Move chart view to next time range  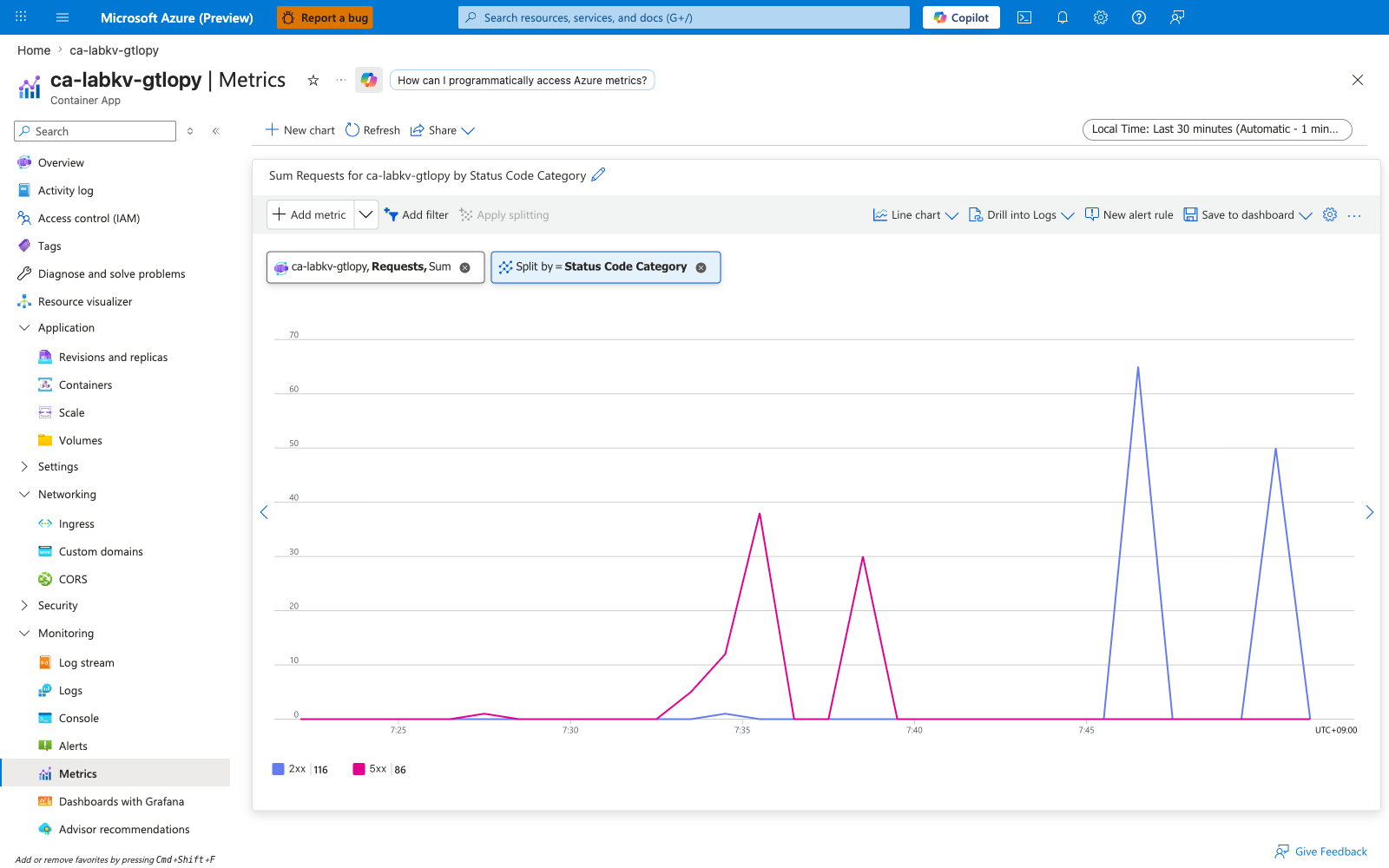[1369, 512]
